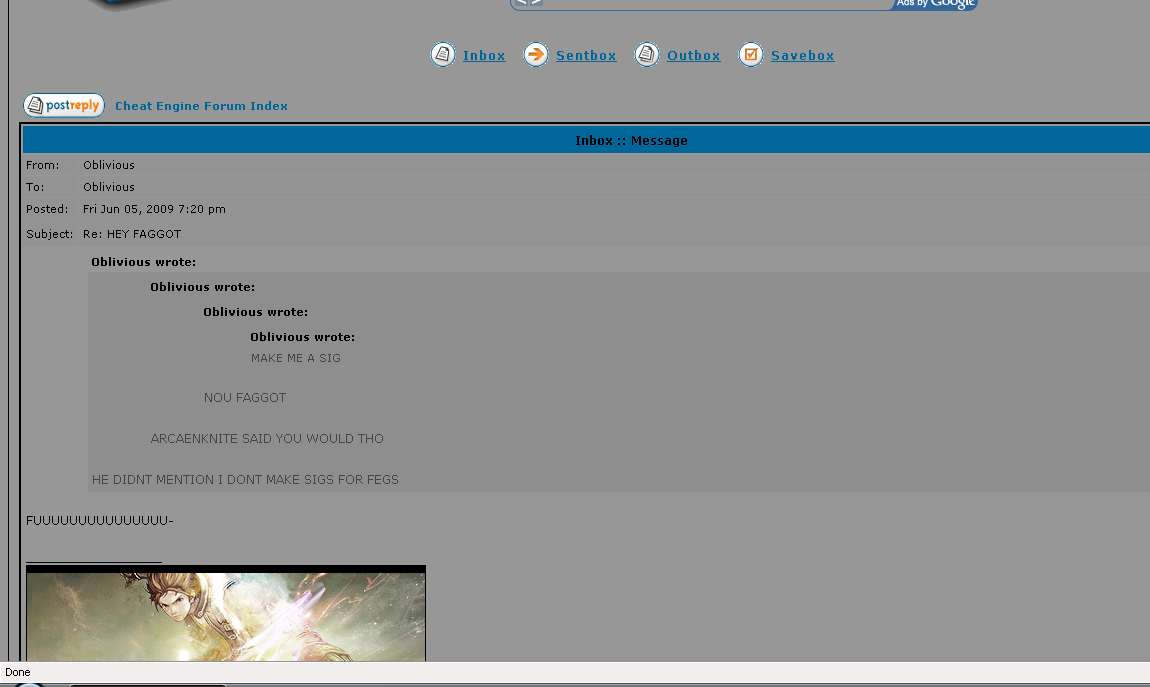Click the quoted text 'NOU FAGGOT'

pyautogui.click(x=245, y=398)
